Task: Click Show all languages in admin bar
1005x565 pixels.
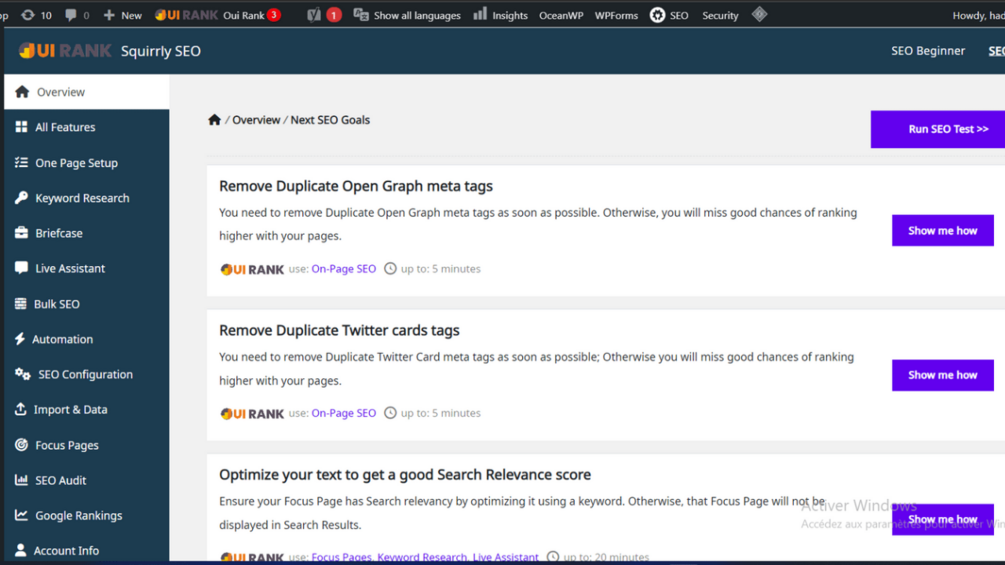Action: click(407, 15)
